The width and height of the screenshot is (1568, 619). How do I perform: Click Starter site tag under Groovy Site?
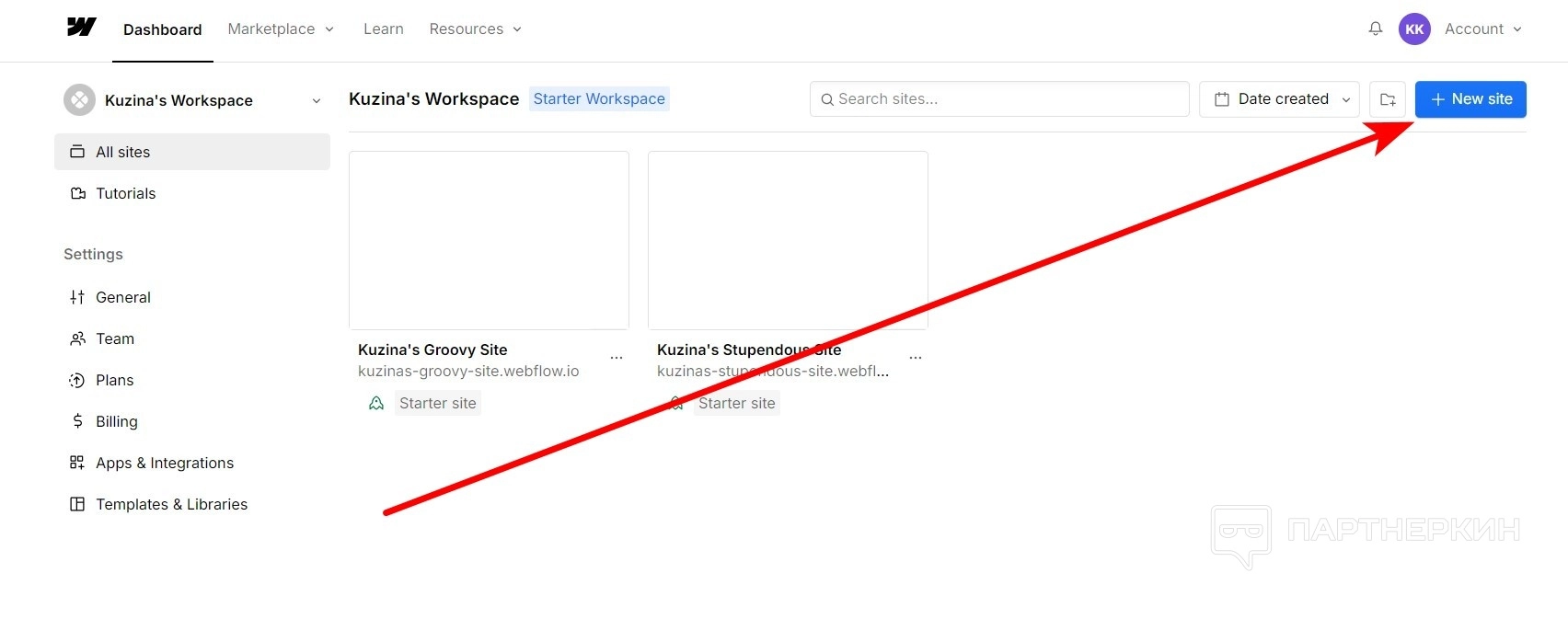coord(438,403)
